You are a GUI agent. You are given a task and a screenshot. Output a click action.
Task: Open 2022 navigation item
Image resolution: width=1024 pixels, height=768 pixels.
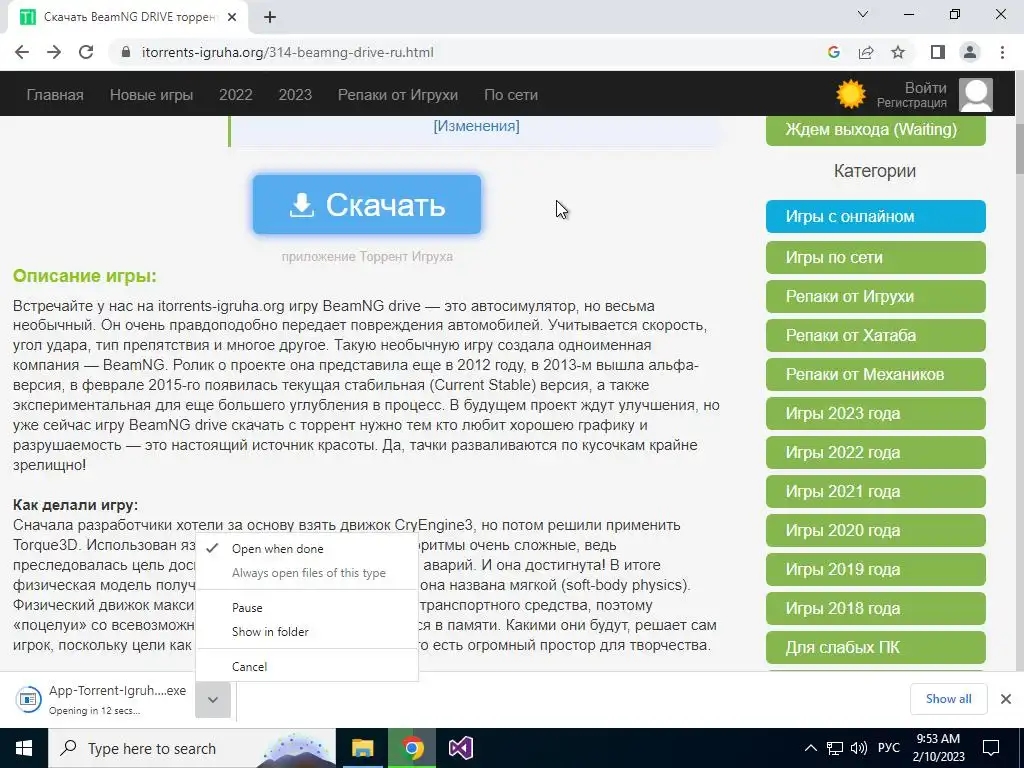click(x=236, y=95)
